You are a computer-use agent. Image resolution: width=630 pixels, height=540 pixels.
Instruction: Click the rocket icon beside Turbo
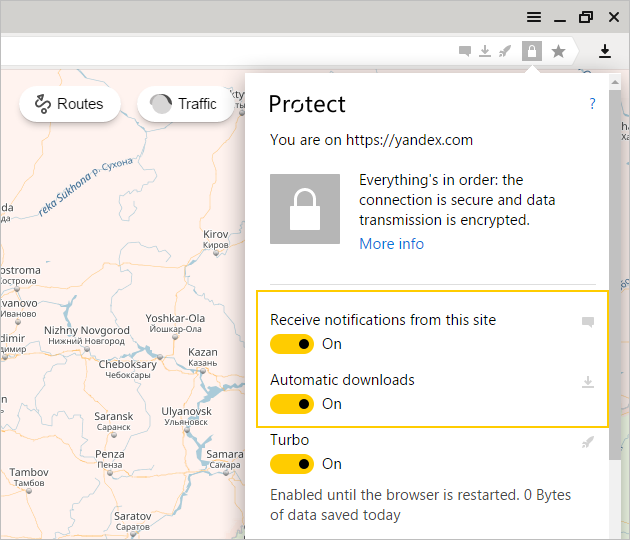tap(588, 442)
